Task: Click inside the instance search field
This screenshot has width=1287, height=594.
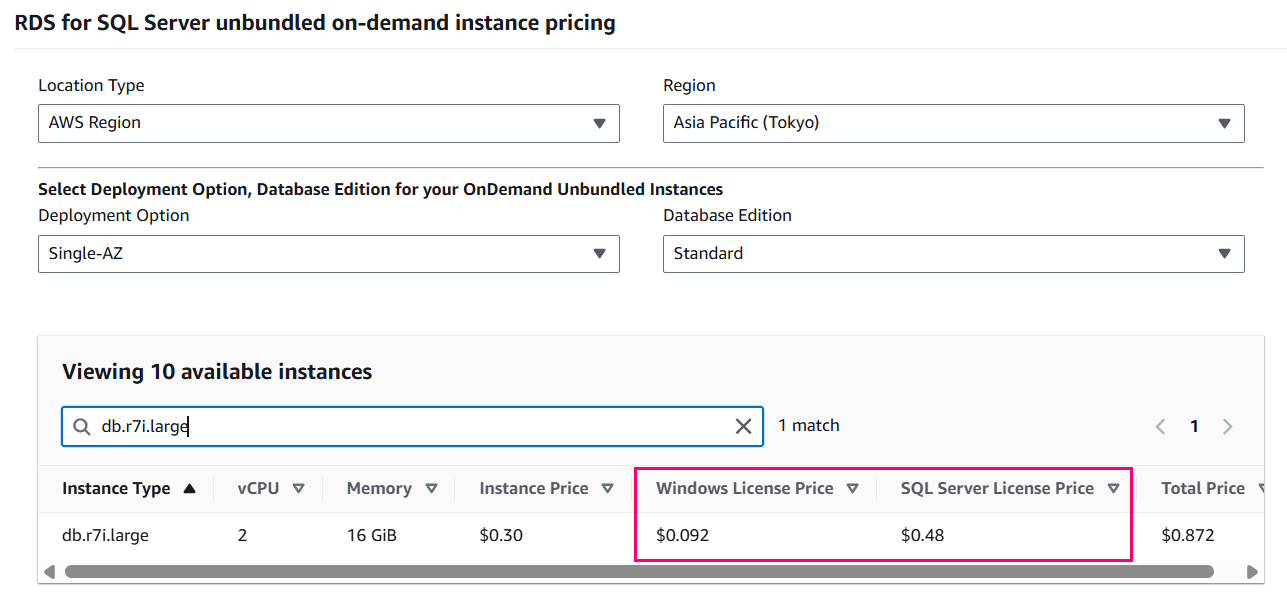Action: pos(400,426)
